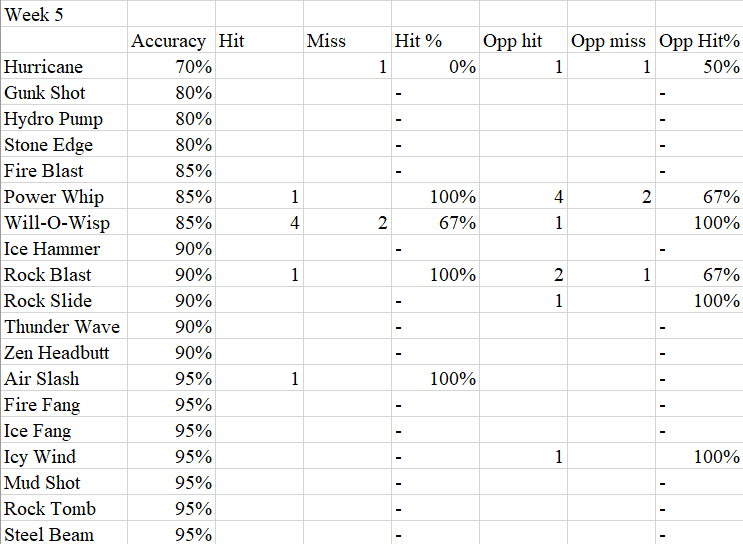The height and width of the screenshot is (544, 743).
Task: Click Air Slash's 100% hit percentage cell
Action: point(435,379)
